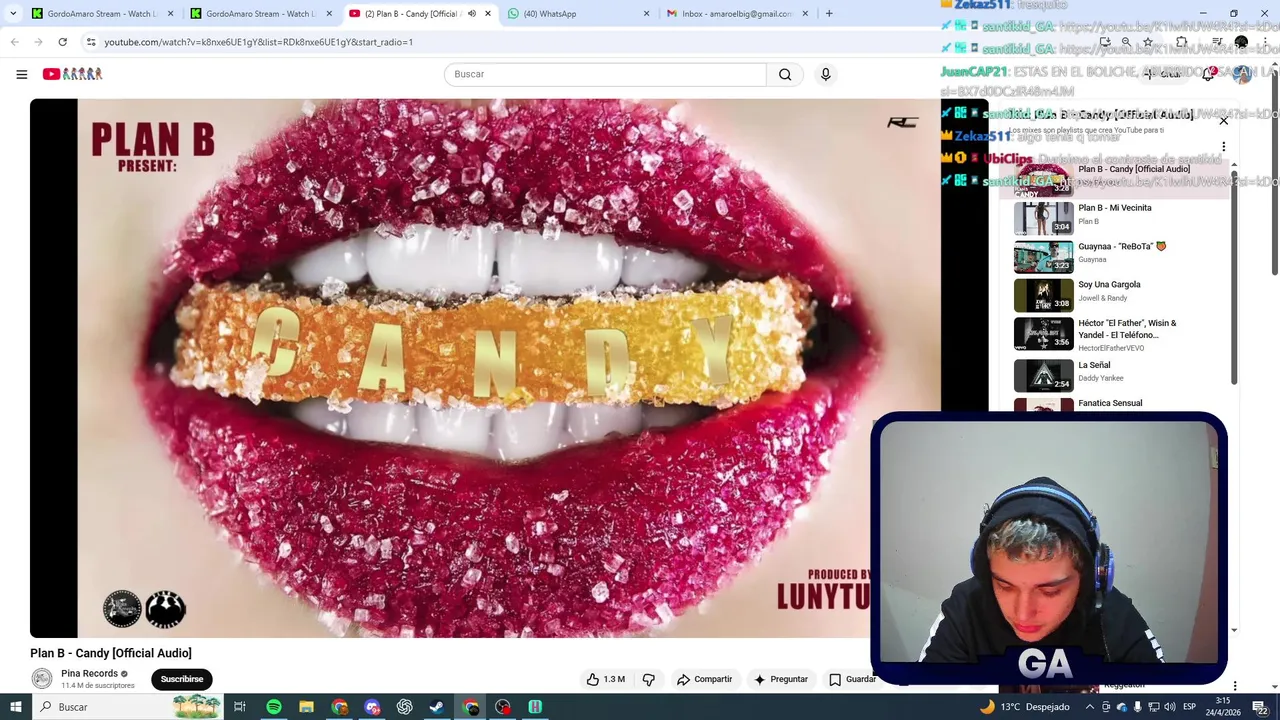1280x720 pixels.
Task: Open the YouTube hamburger guide menu
Action: pyautogui.click(x=21, y=74)
